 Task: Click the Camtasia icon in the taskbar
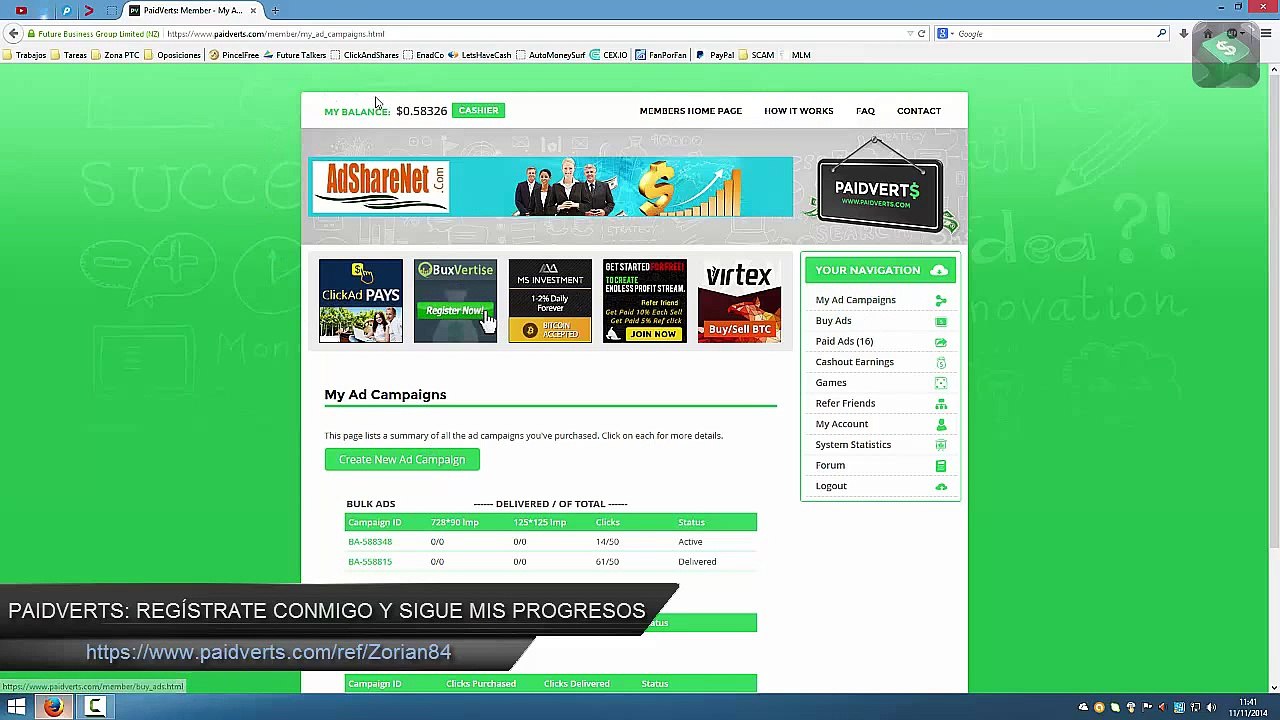point(95,707)
